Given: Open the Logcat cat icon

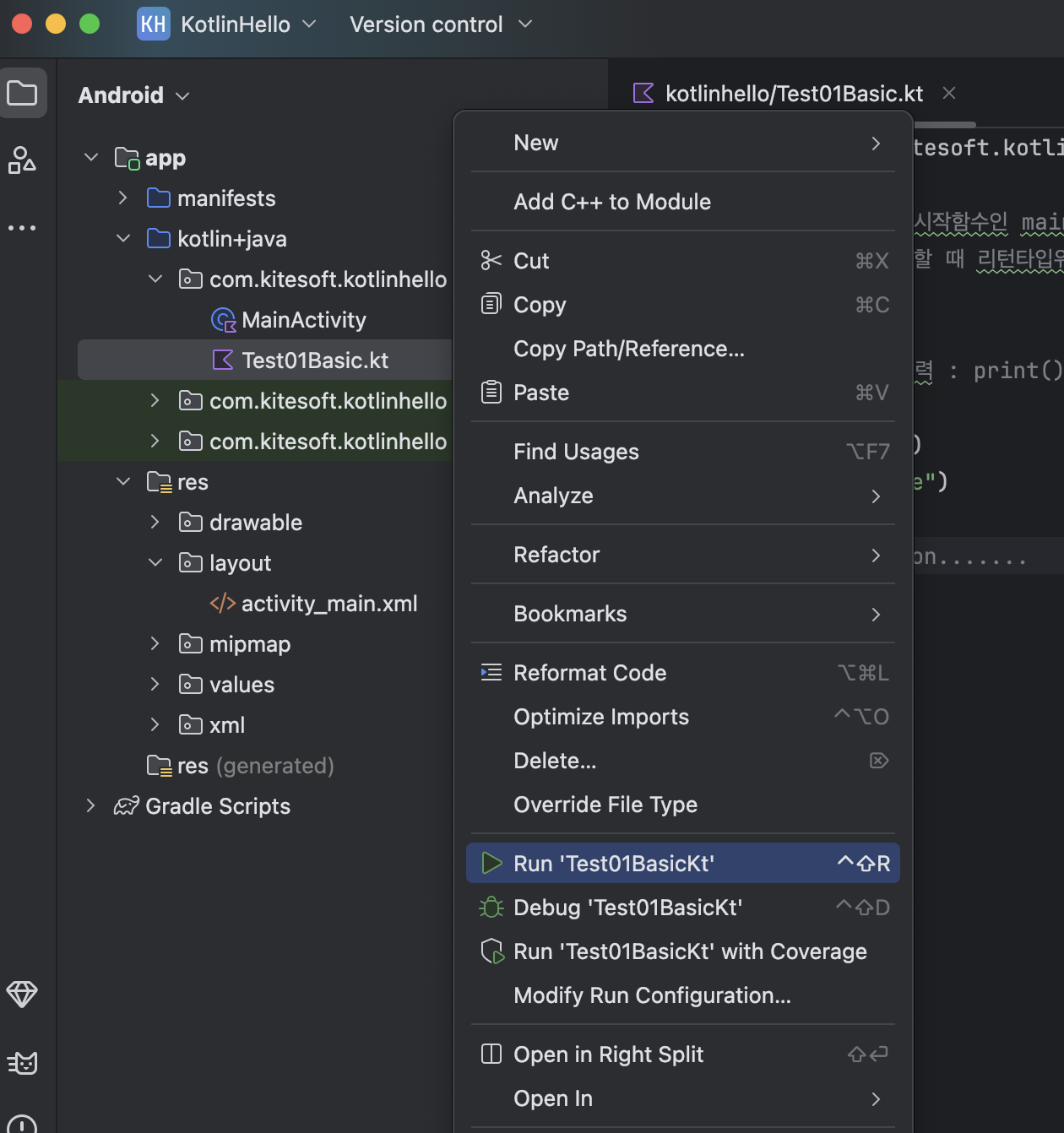Looking at the screenshot, I should 23,1063.
